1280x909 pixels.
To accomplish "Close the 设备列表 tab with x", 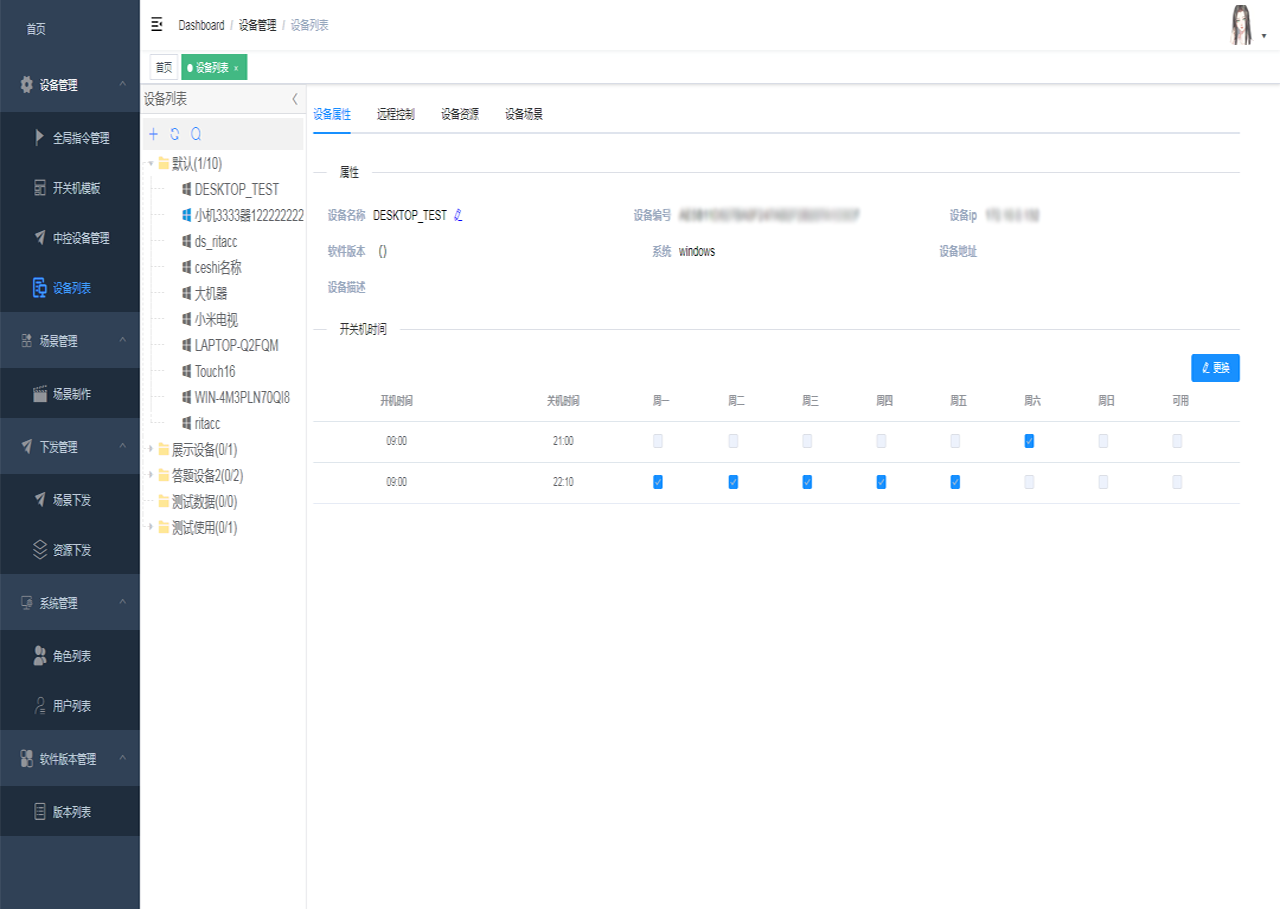I will pyautogui.click(x=236, y=68).
